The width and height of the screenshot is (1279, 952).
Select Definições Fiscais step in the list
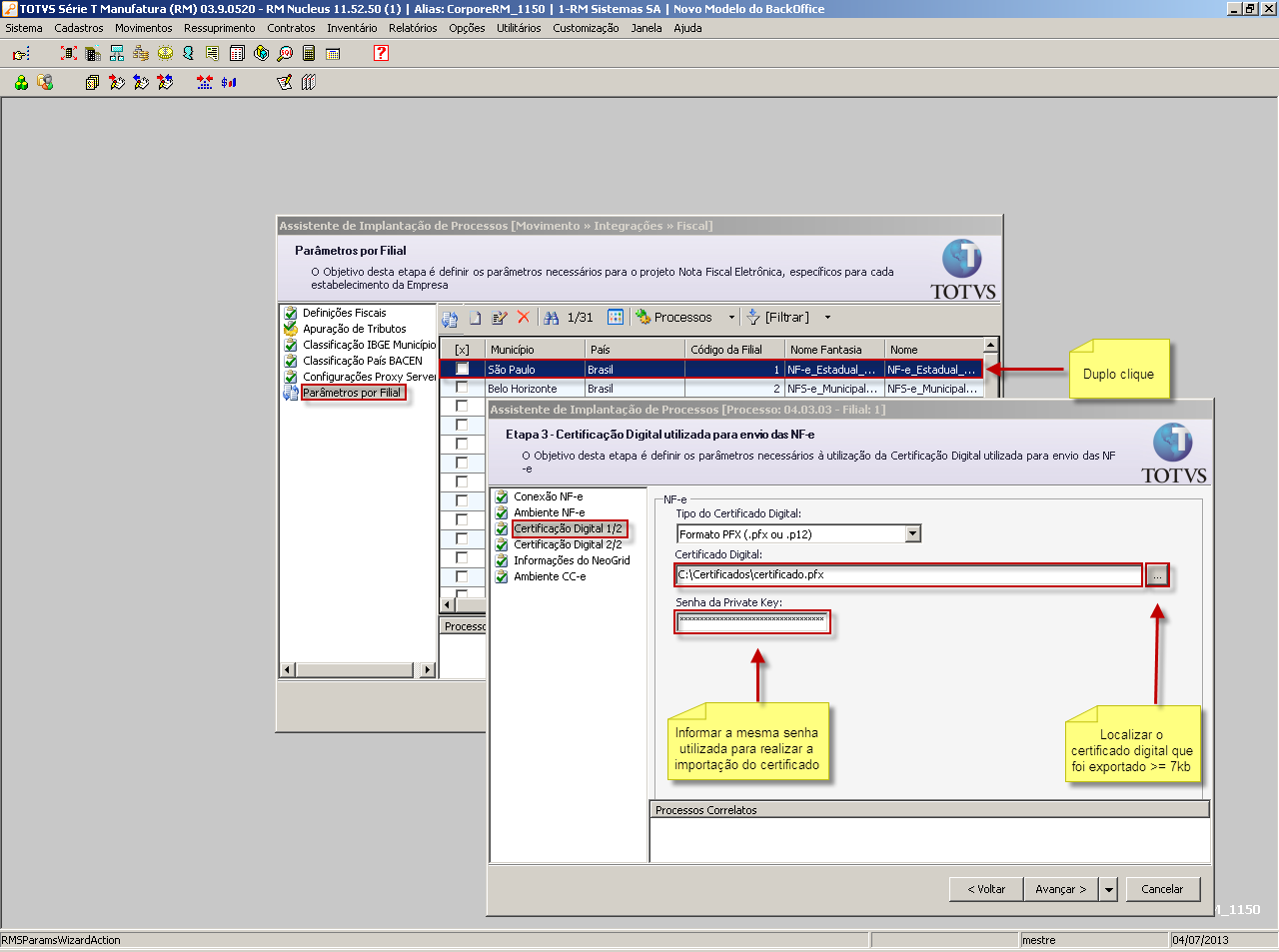(344, 313)
